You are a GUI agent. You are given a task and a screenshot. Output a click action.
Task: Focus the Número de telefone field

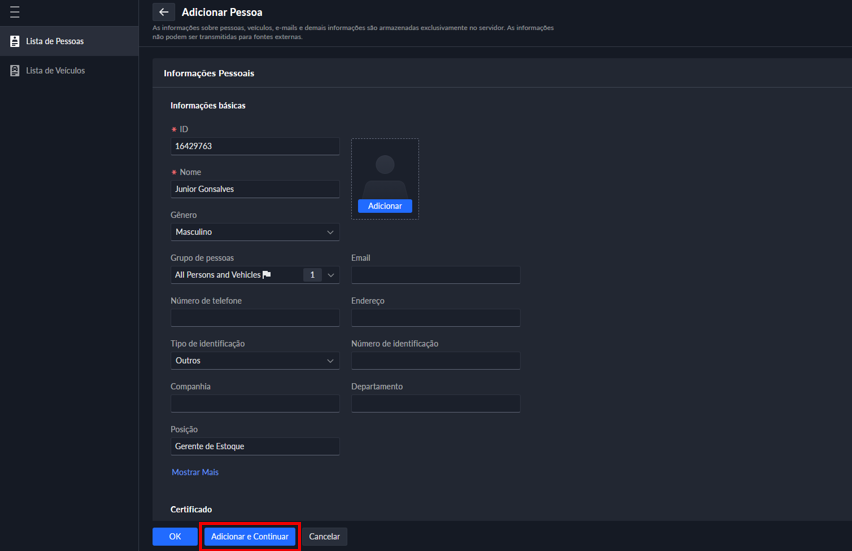tap(254, 318)
